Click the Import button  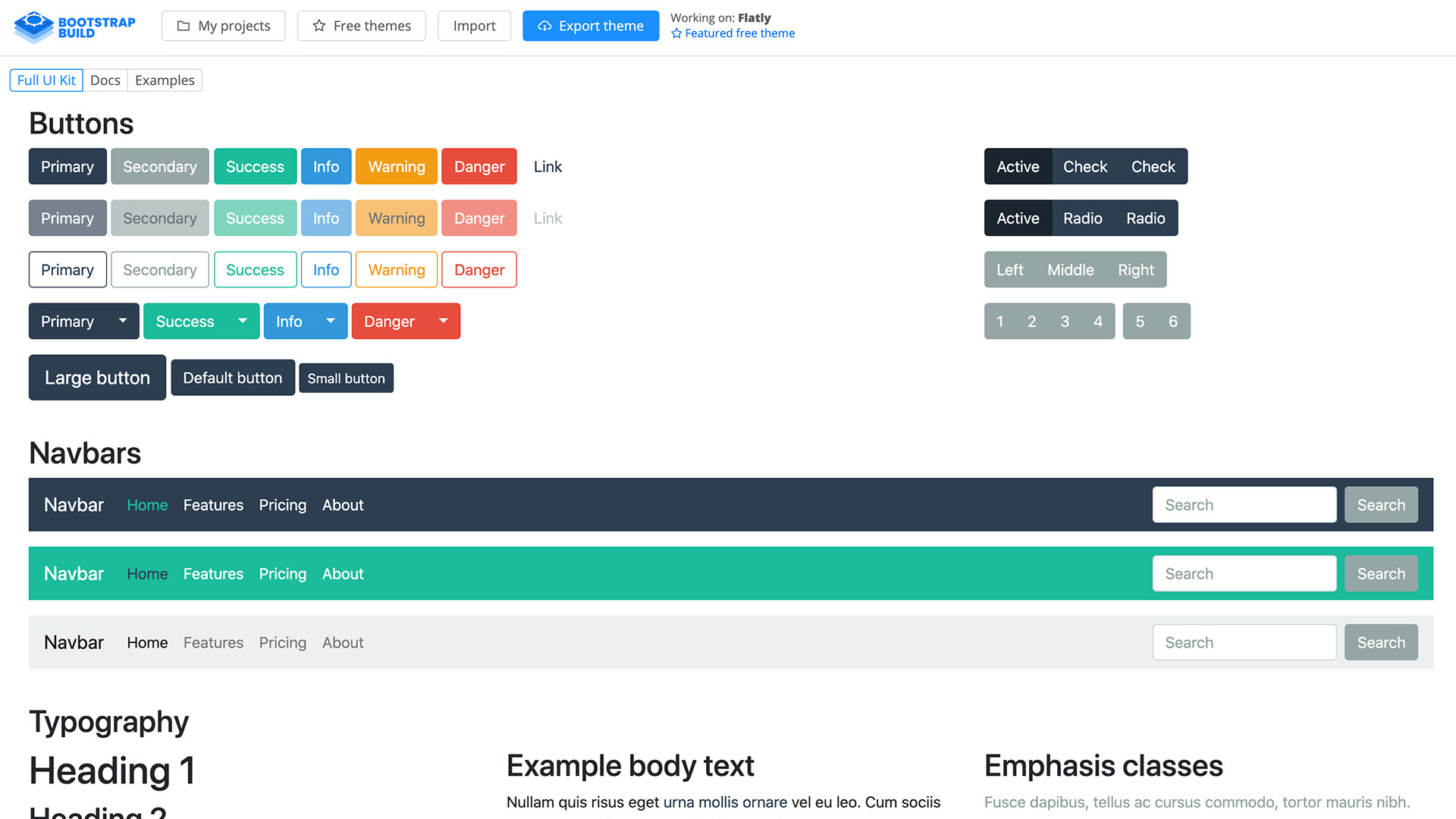pyautogui.click(x=474, y=25)
